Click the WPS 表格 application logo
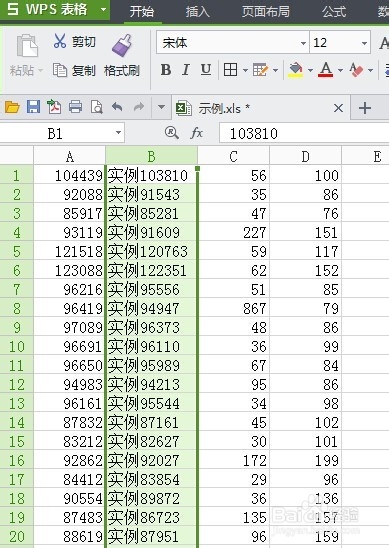This screenshot has width=389, height=548. (x=13, y=9)
